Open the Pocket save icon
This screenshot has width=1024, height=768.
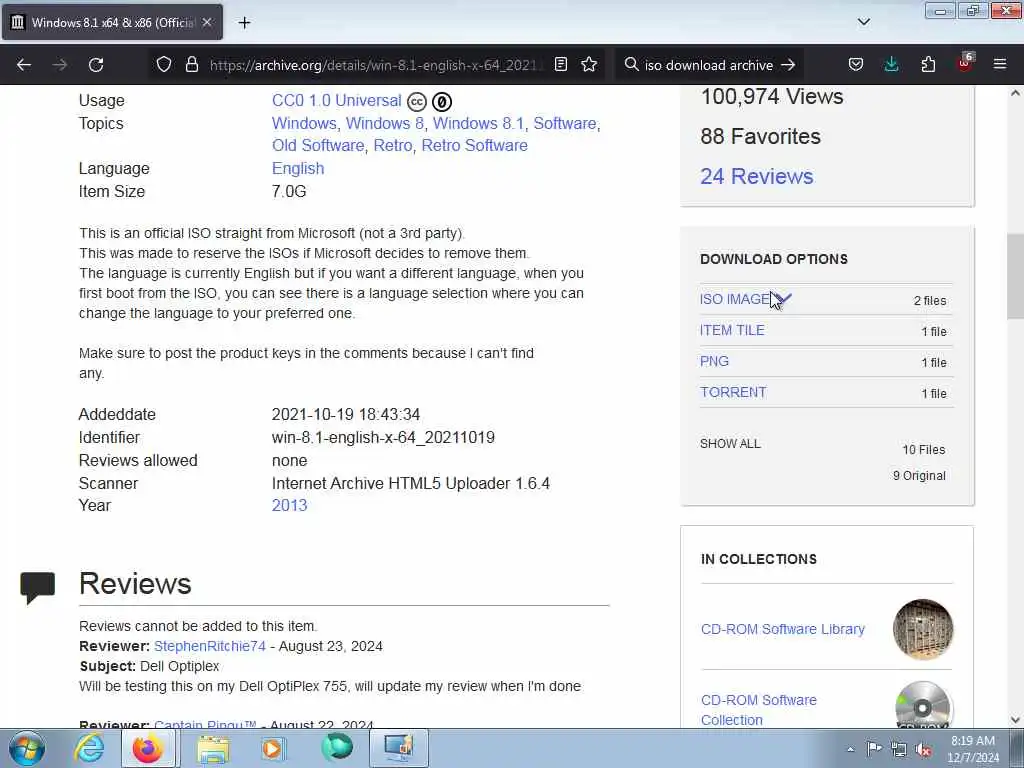856,65
